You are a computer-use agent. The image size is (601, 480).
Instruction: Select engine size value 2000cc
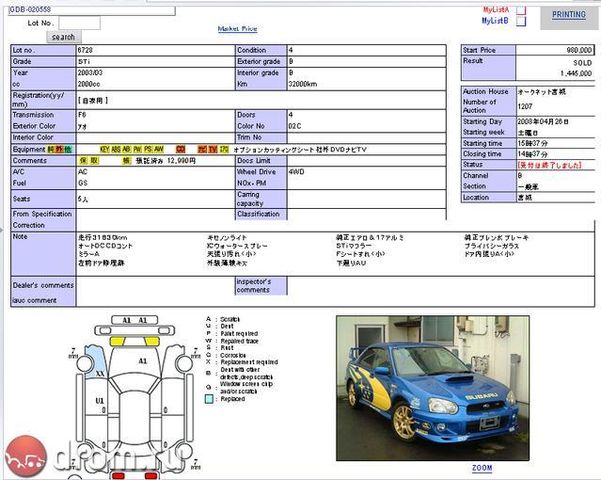[x=89, y=84]
